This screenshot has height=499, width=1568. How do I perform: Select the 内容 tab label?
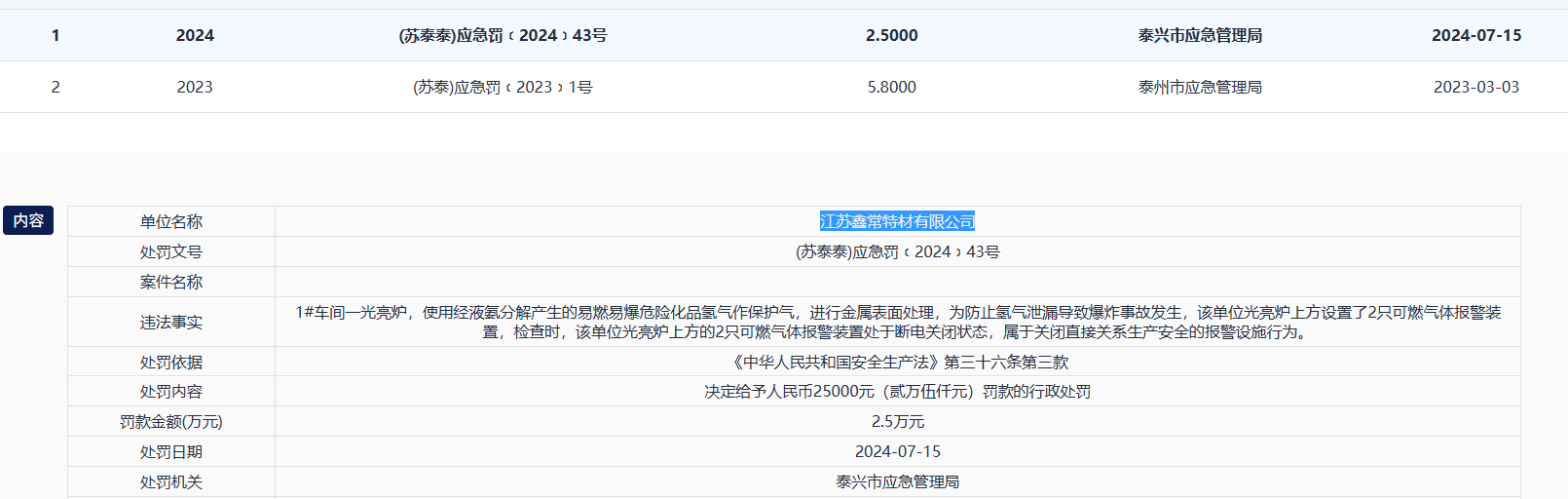pos(28,221)
